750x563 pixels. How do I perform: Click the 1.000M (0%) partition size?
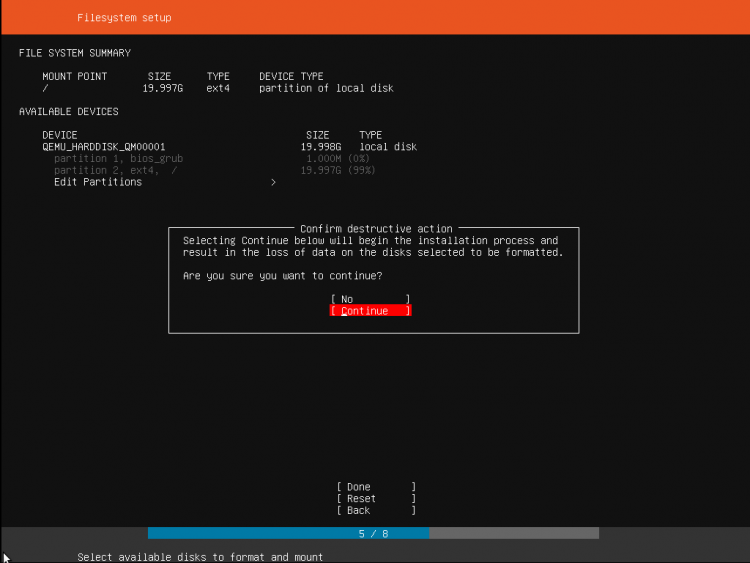(x=338, y=158)
